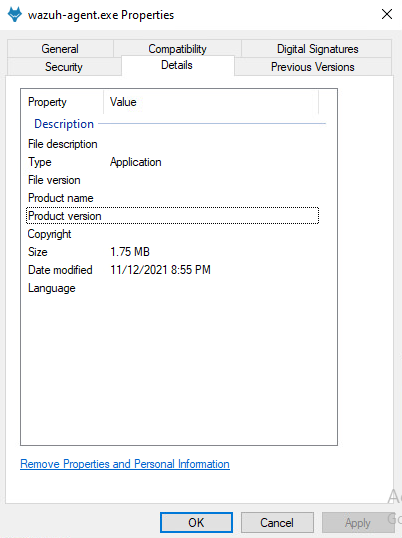Click the Value column header
This screenshot has height=538, width=402.
tap(211, 102)
